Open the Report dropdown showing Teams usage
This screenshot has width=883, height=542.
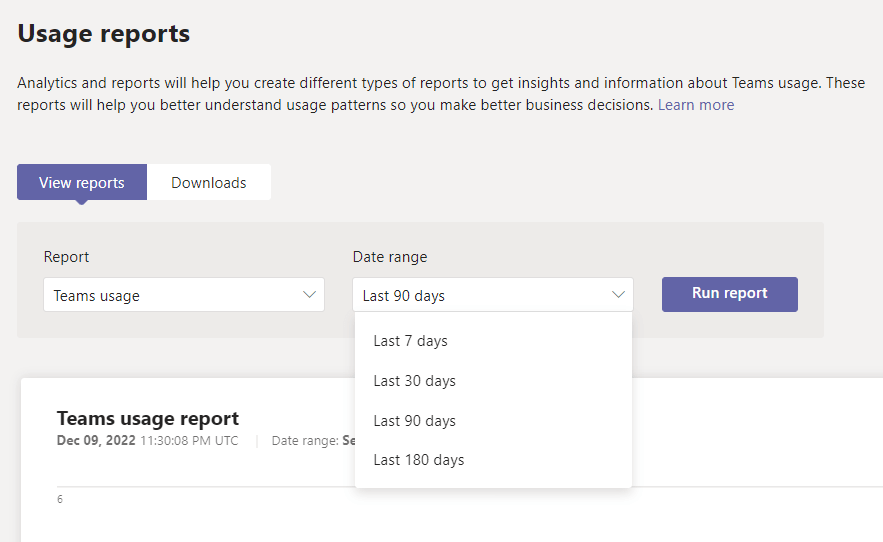tap(184, 295)
